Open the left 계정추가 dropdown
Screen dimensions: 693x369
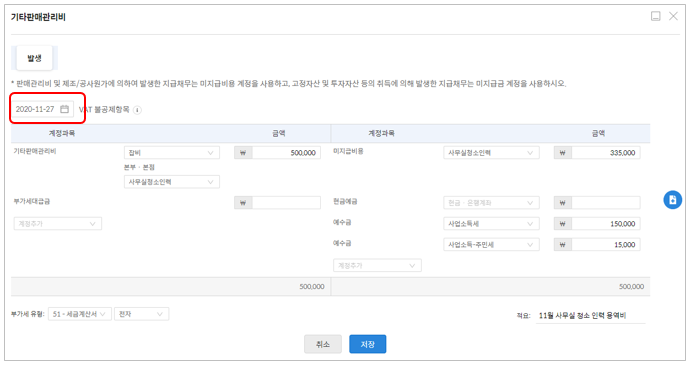click(x=57, y=224)
